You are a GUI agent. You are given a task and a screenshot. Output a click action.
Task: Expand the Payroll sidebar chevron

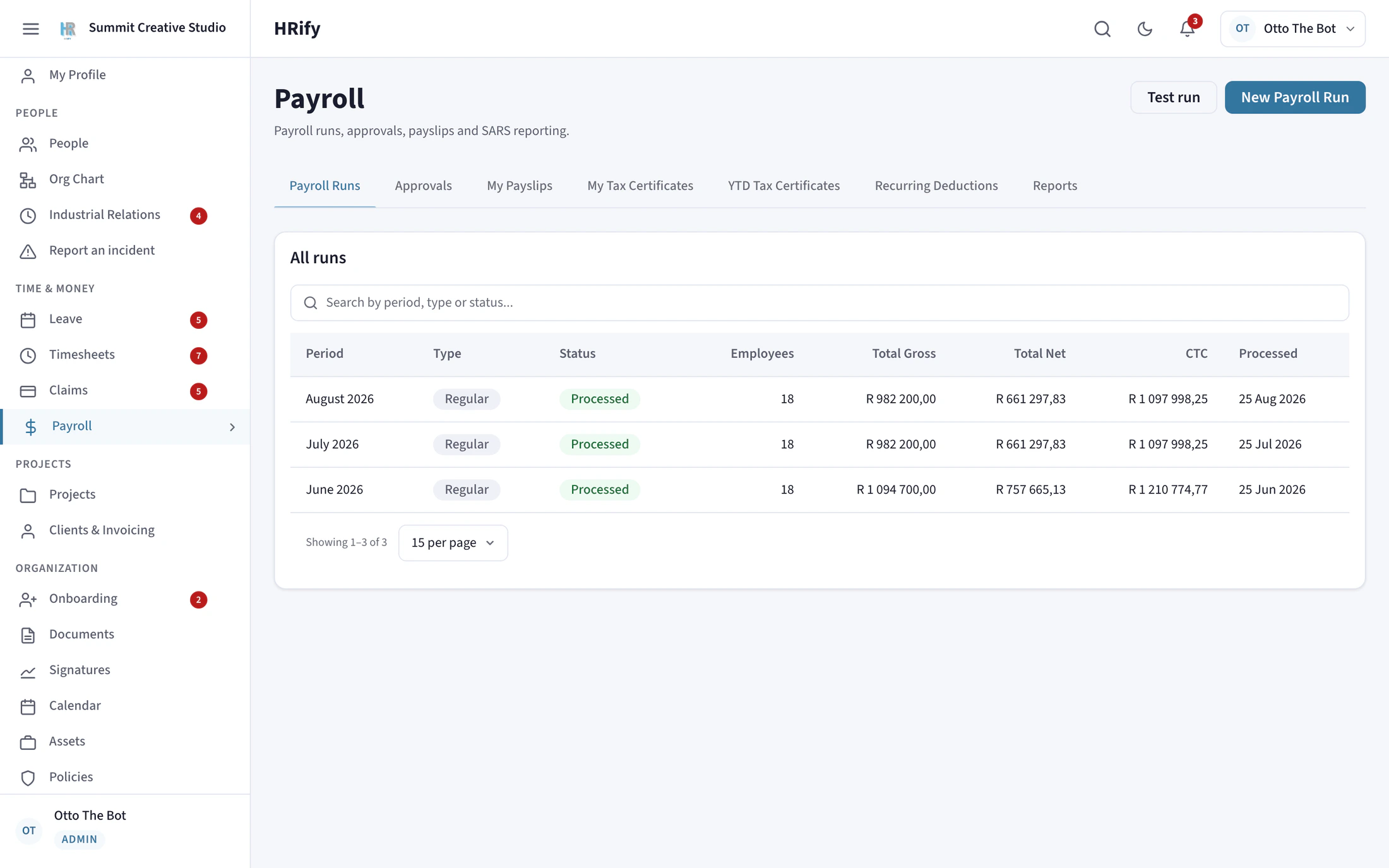pos(232,427)
